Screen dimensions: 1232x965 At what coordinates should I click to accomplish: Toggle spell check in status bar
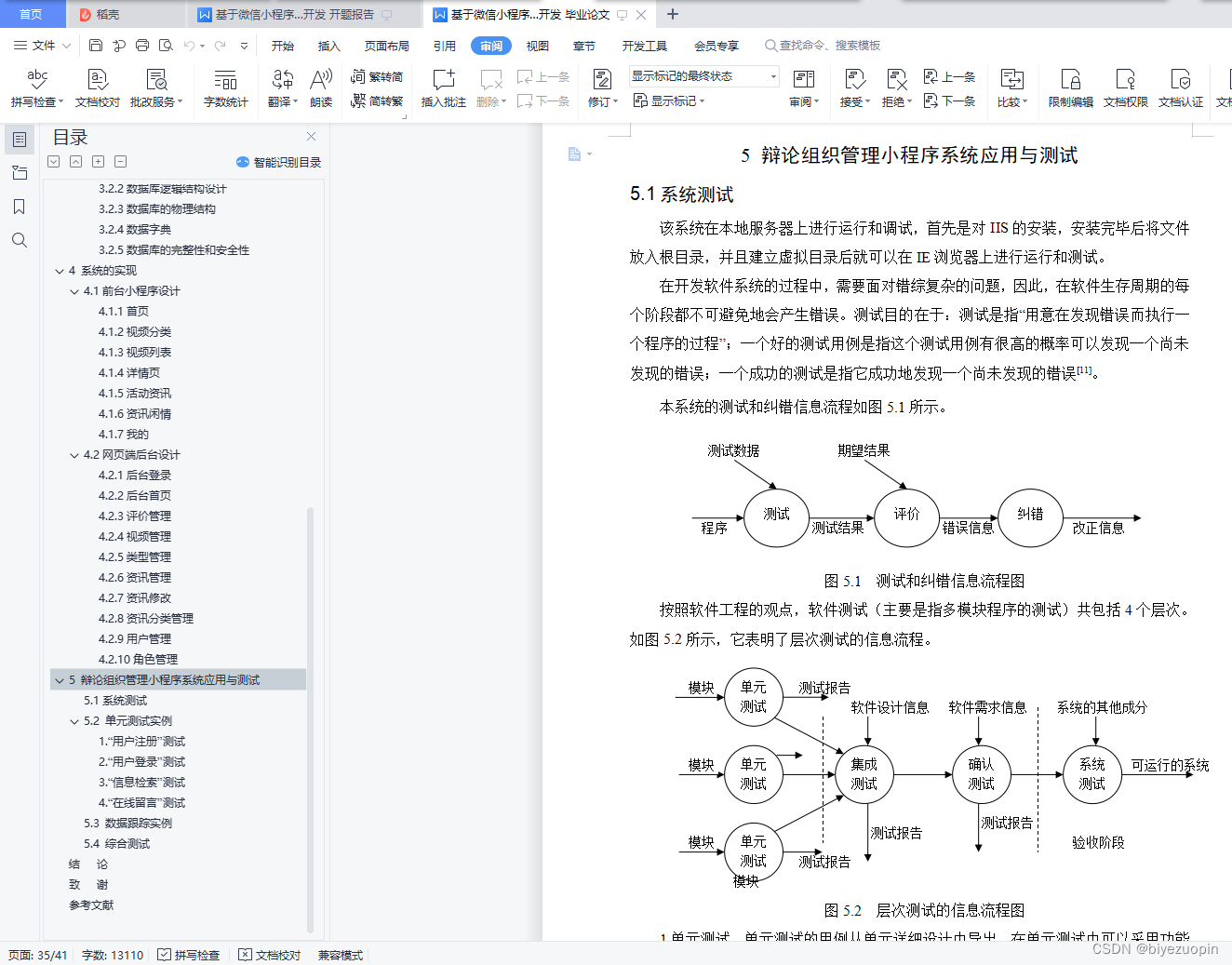tap(189, 955)
